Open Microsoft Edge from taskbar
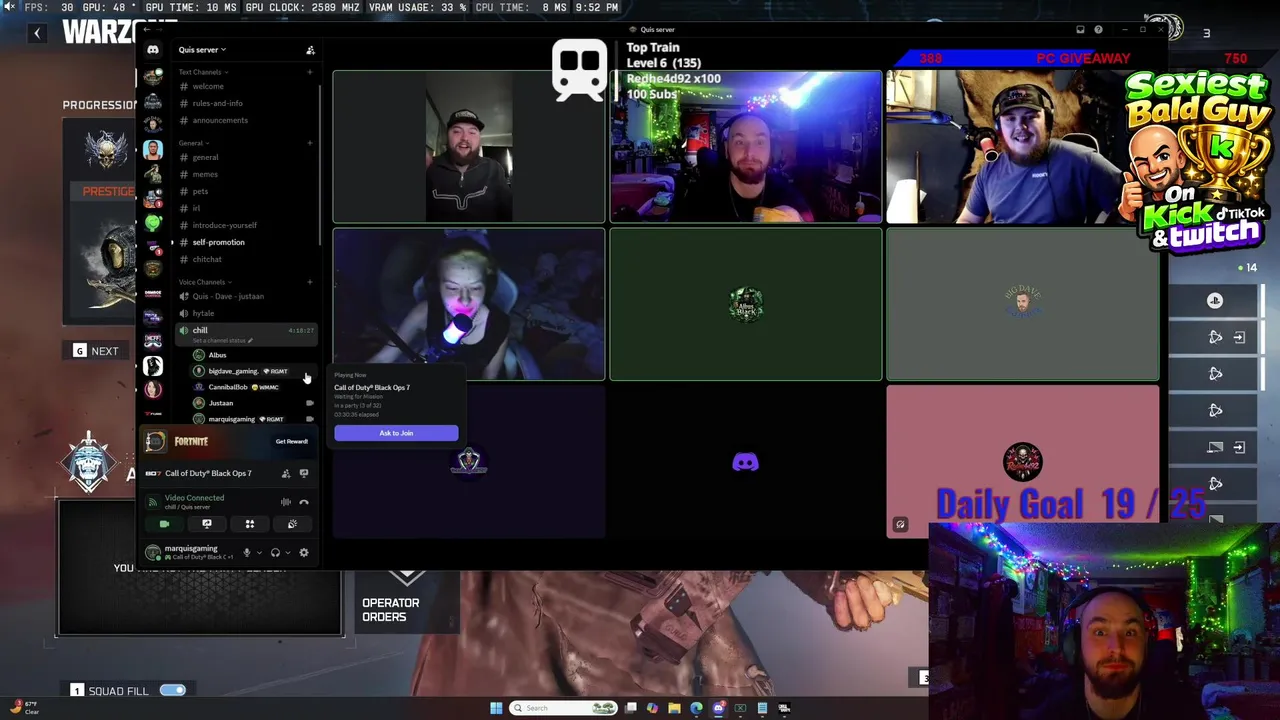The height and width of the screenshot is (720, 1280). tap(696, 708)
